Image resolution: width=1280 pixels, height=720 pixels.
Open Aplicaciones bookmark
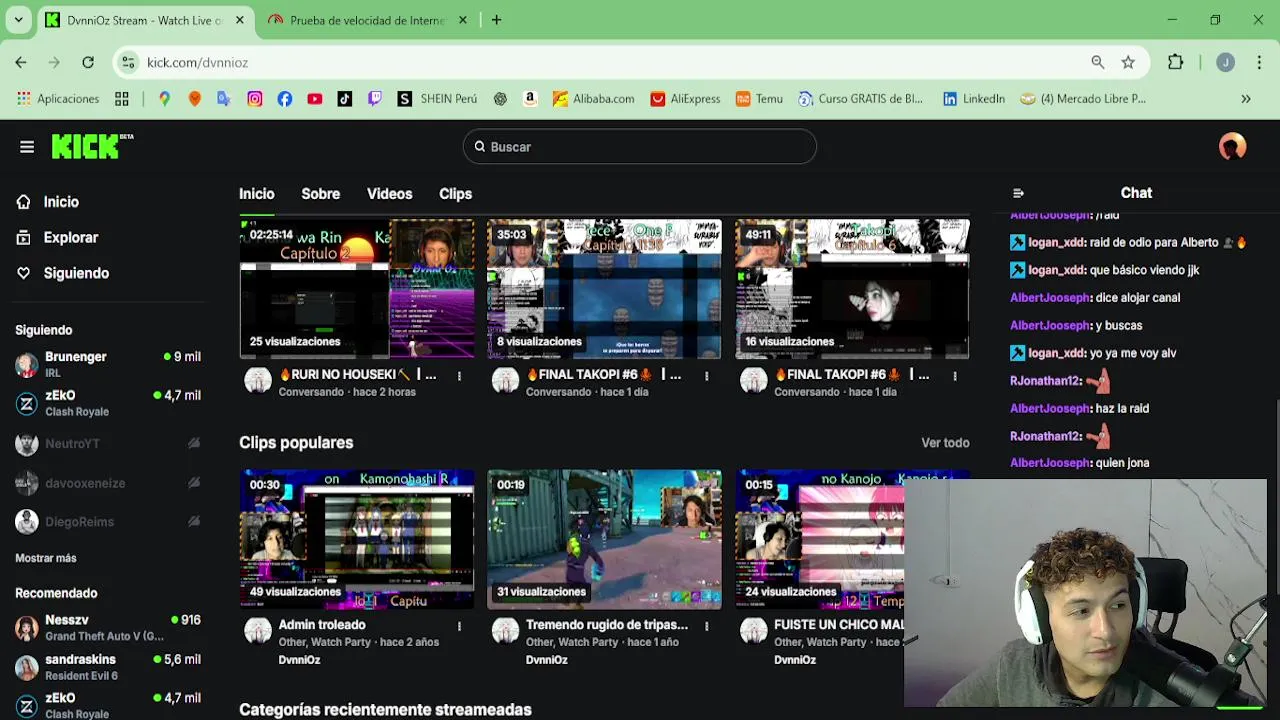(58, 99)
